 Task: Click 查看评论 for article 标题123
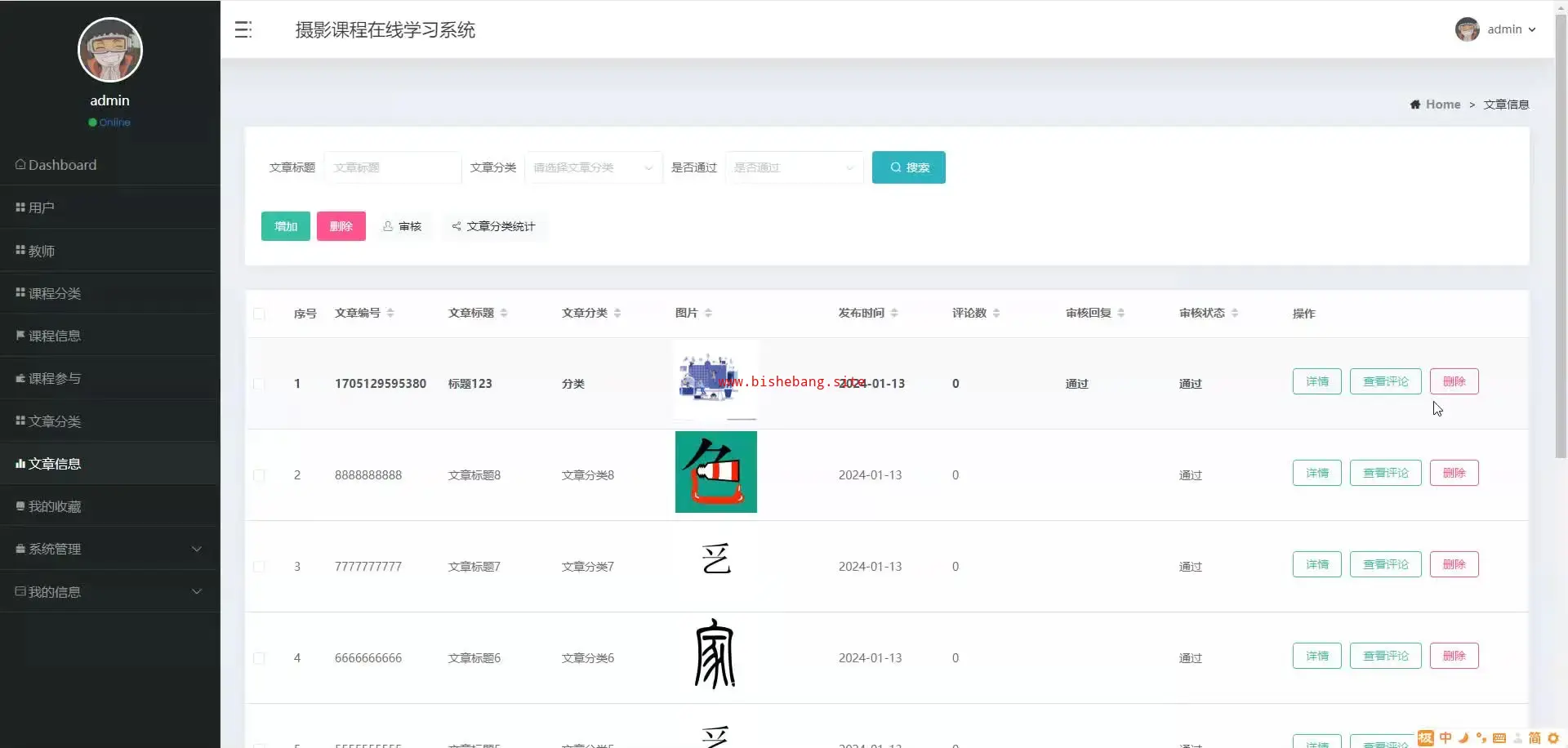[1385, 381]
